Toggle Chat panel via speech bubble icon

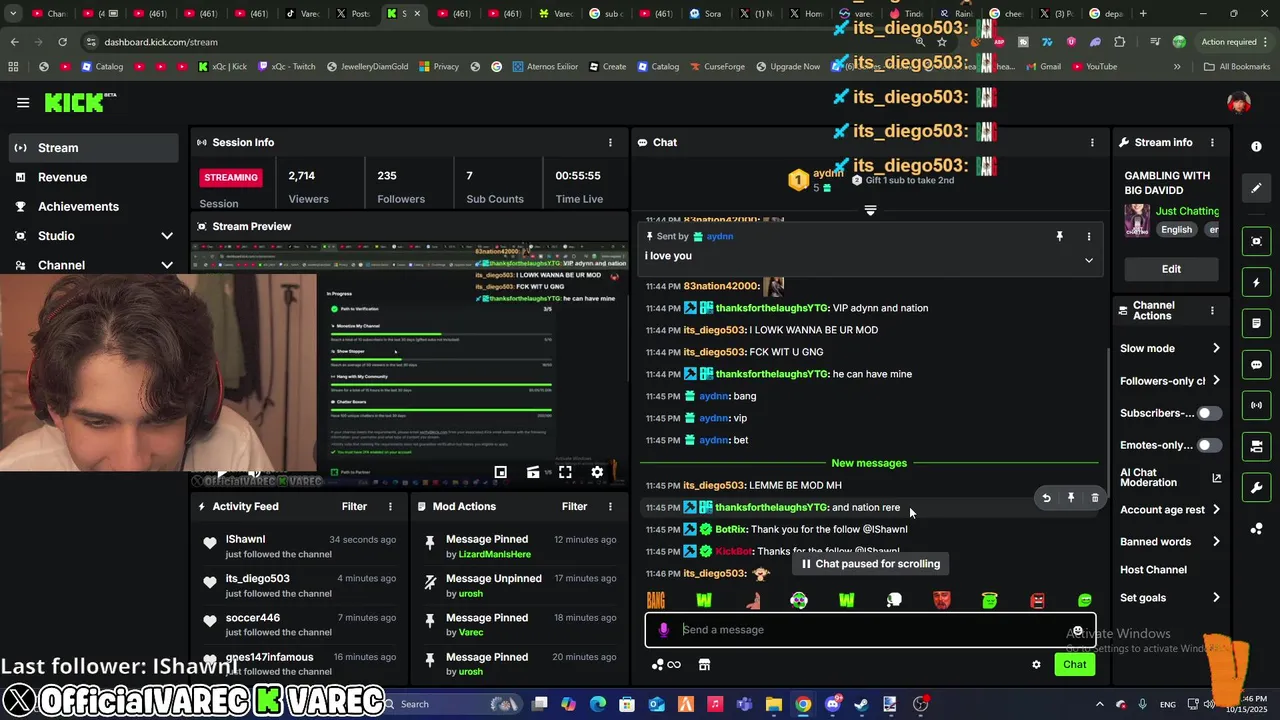tap(1257, 365)
